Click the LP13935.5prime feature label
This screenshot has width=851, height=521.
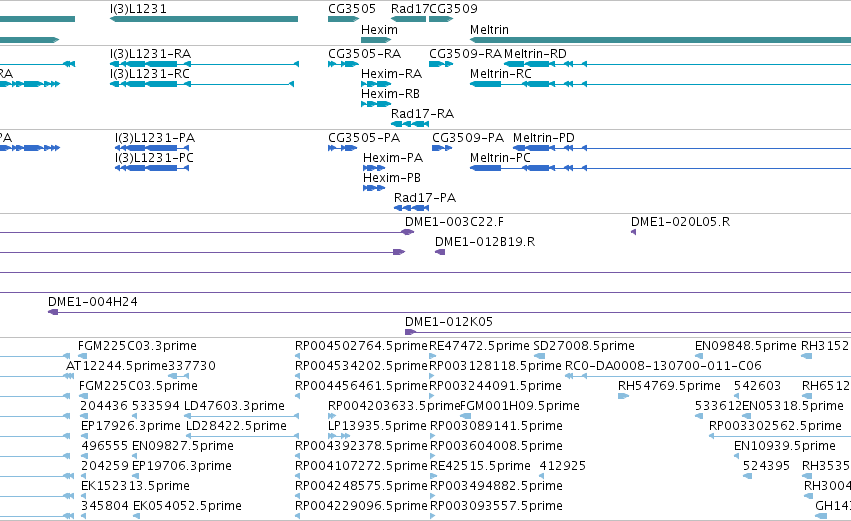point(377,426)
